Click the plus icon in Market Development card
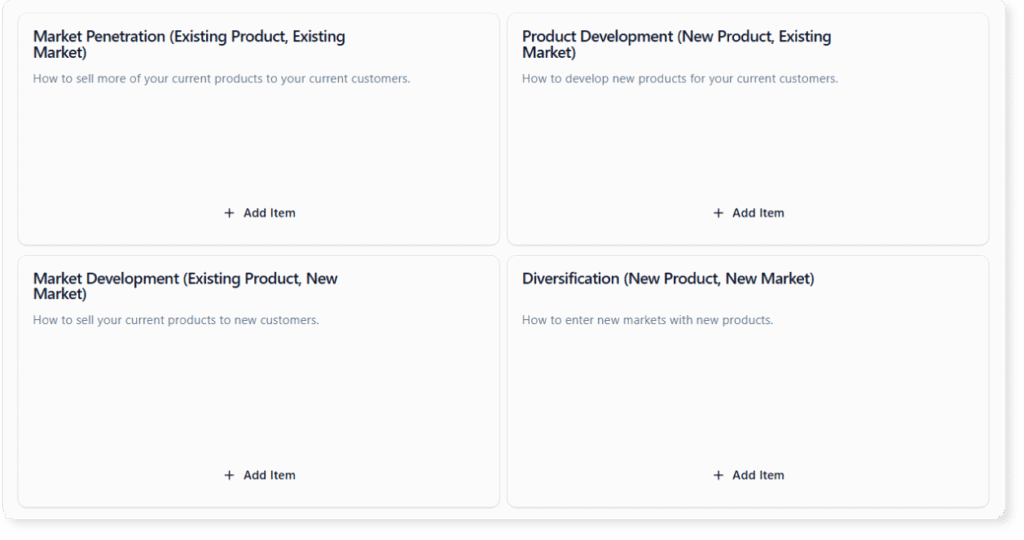Screen dimensions: 1024x540 (229, 475)
